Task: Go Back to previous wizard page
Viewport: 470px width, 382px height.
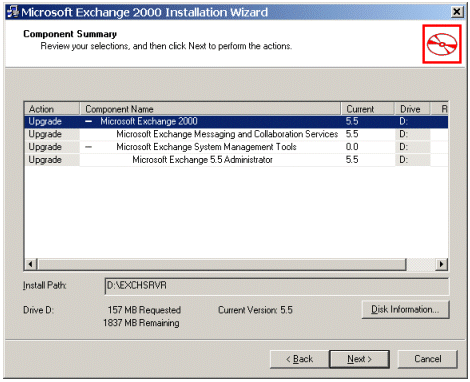Action: (299, 359)
